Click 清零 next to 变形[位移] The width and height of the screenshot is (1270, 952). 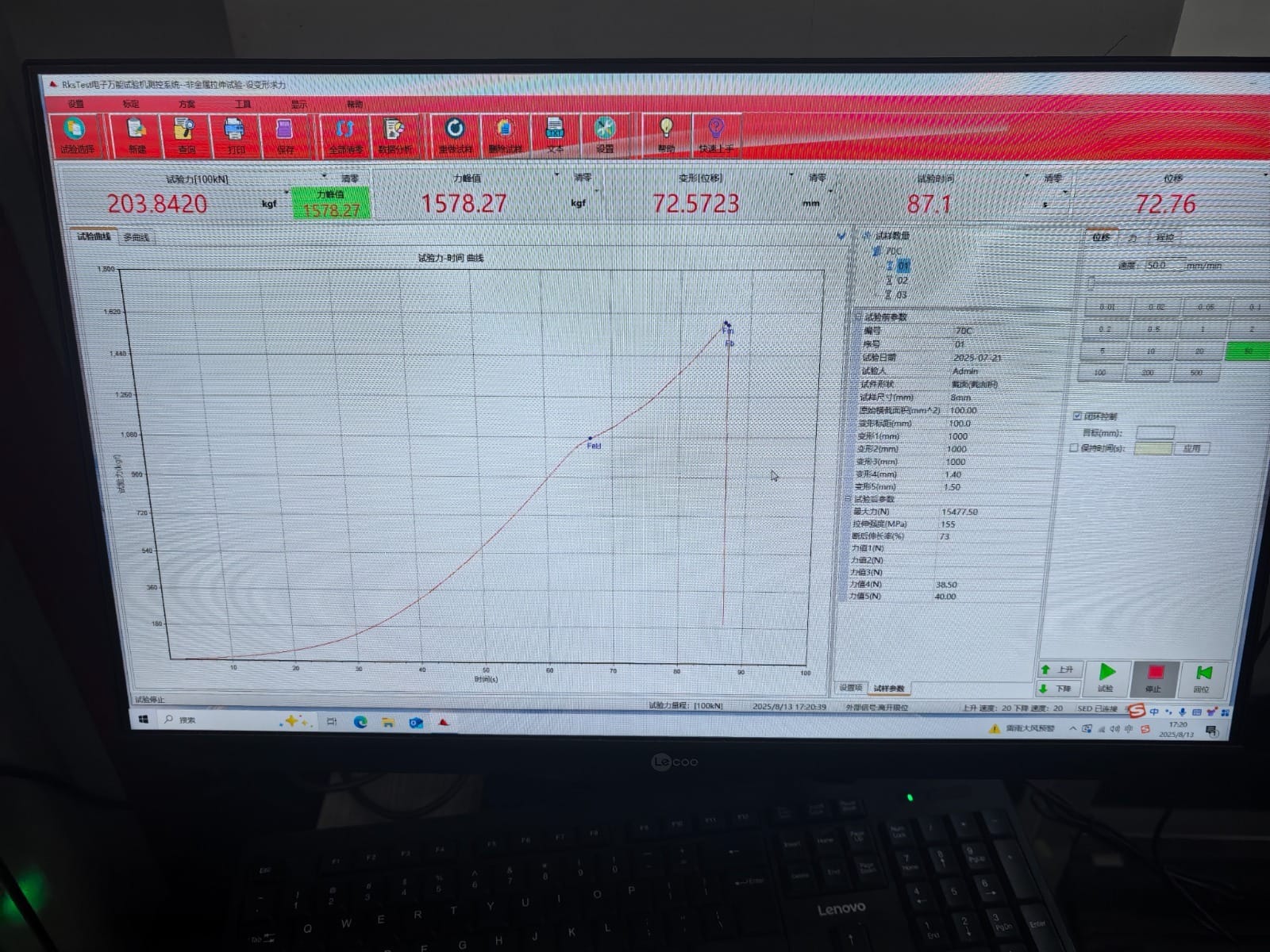(817, 178)
